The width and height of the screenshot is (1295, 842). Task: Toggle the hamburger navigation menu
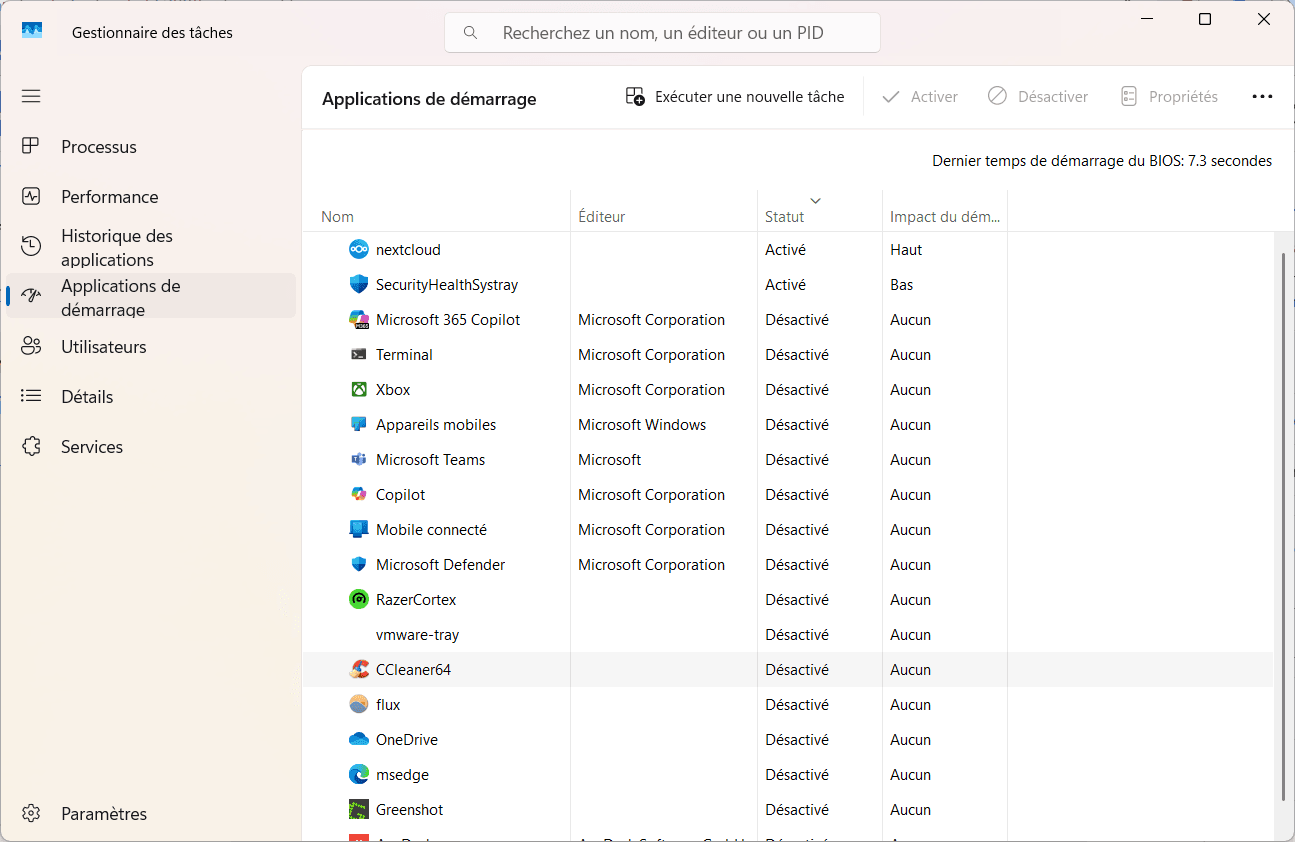[x=31, y=96]
